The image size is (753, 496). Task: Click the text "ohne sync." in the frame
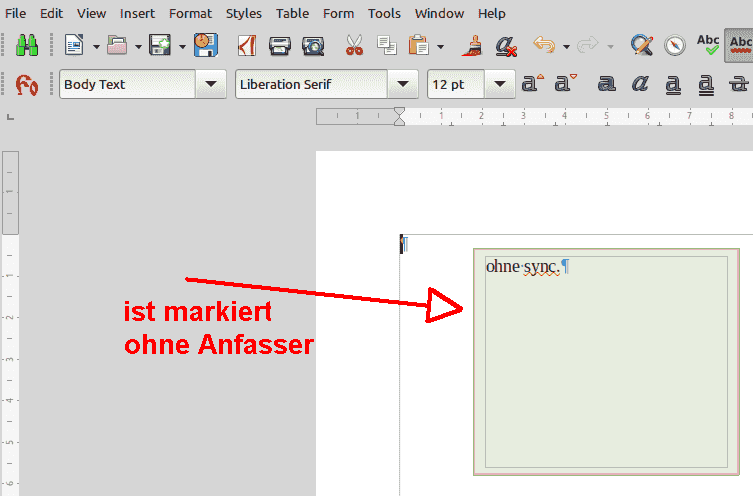pos(521,267)
